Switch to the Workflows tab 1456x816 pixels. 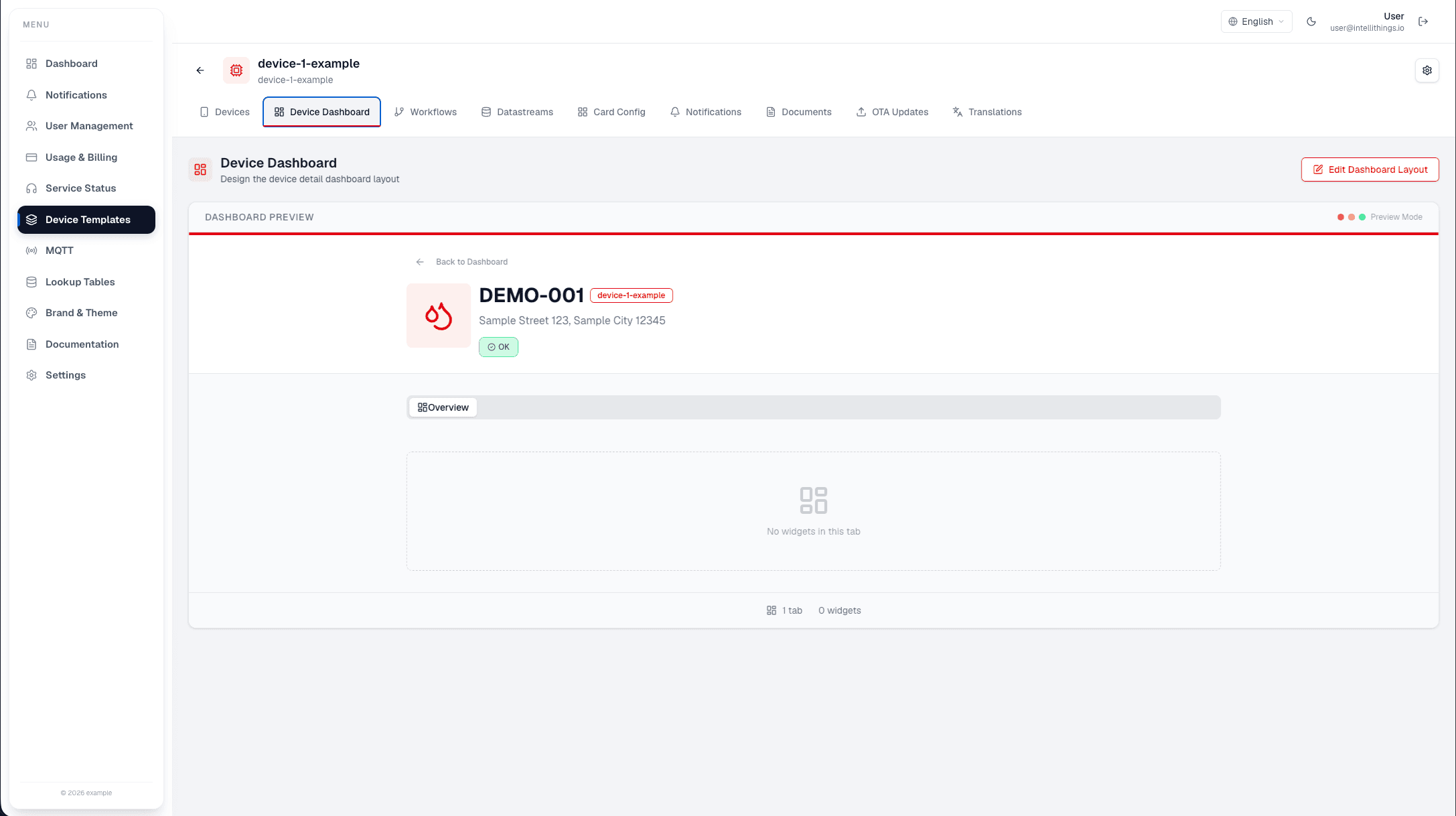point(426,112)
